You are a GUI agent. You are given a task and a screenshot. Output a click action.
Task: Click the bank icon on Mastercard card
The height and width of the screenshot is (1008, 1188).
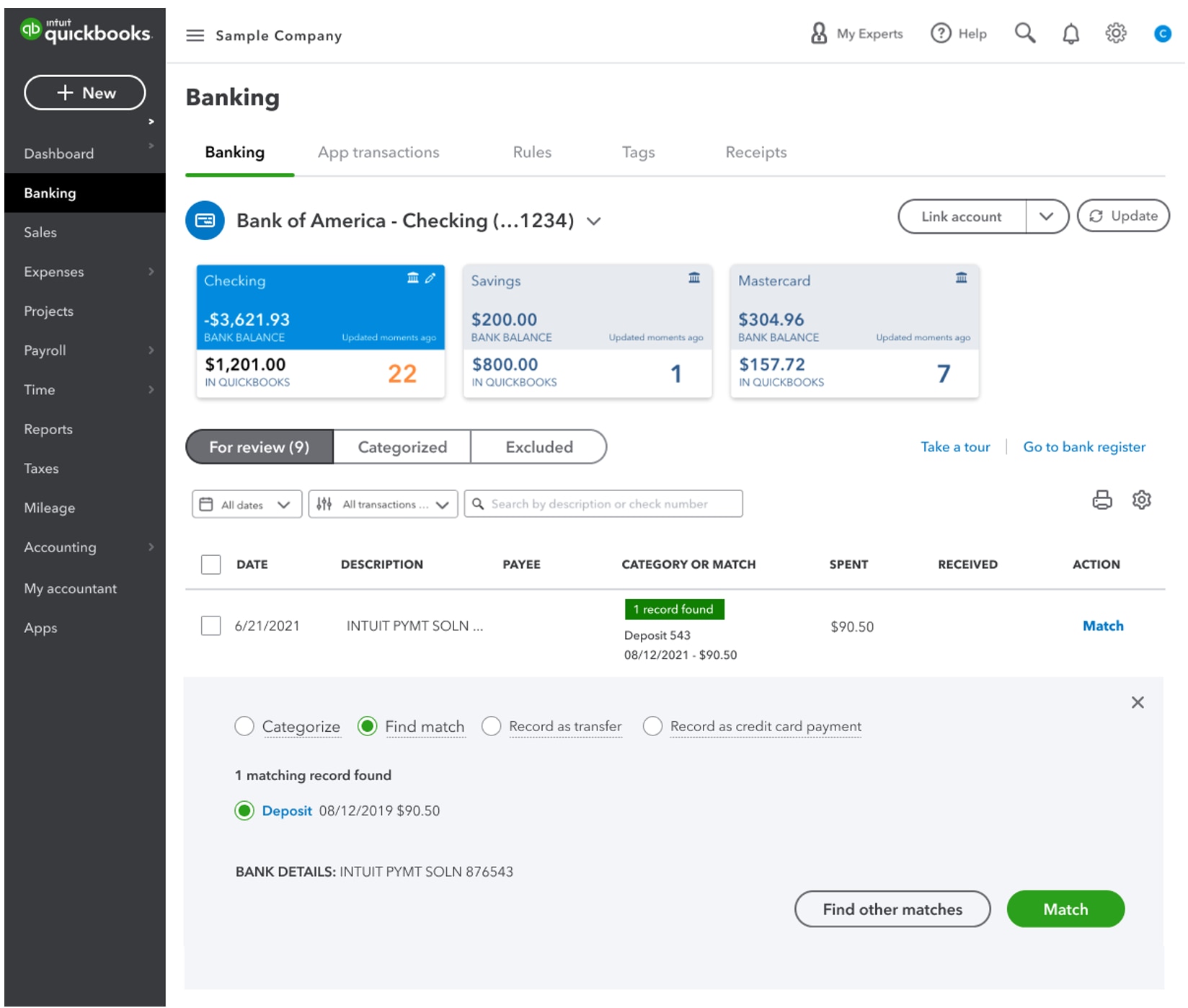961,278
